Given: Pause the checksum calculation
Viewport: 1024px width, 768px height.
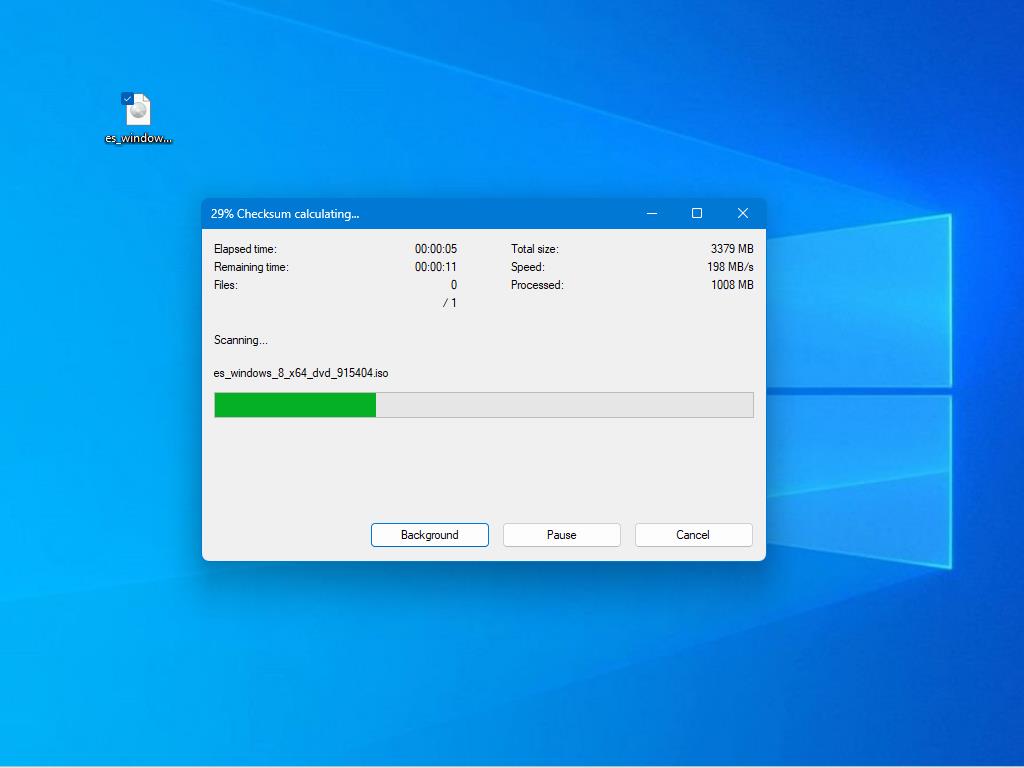Looking at the screenshot, I should click(x=562, y=535).
